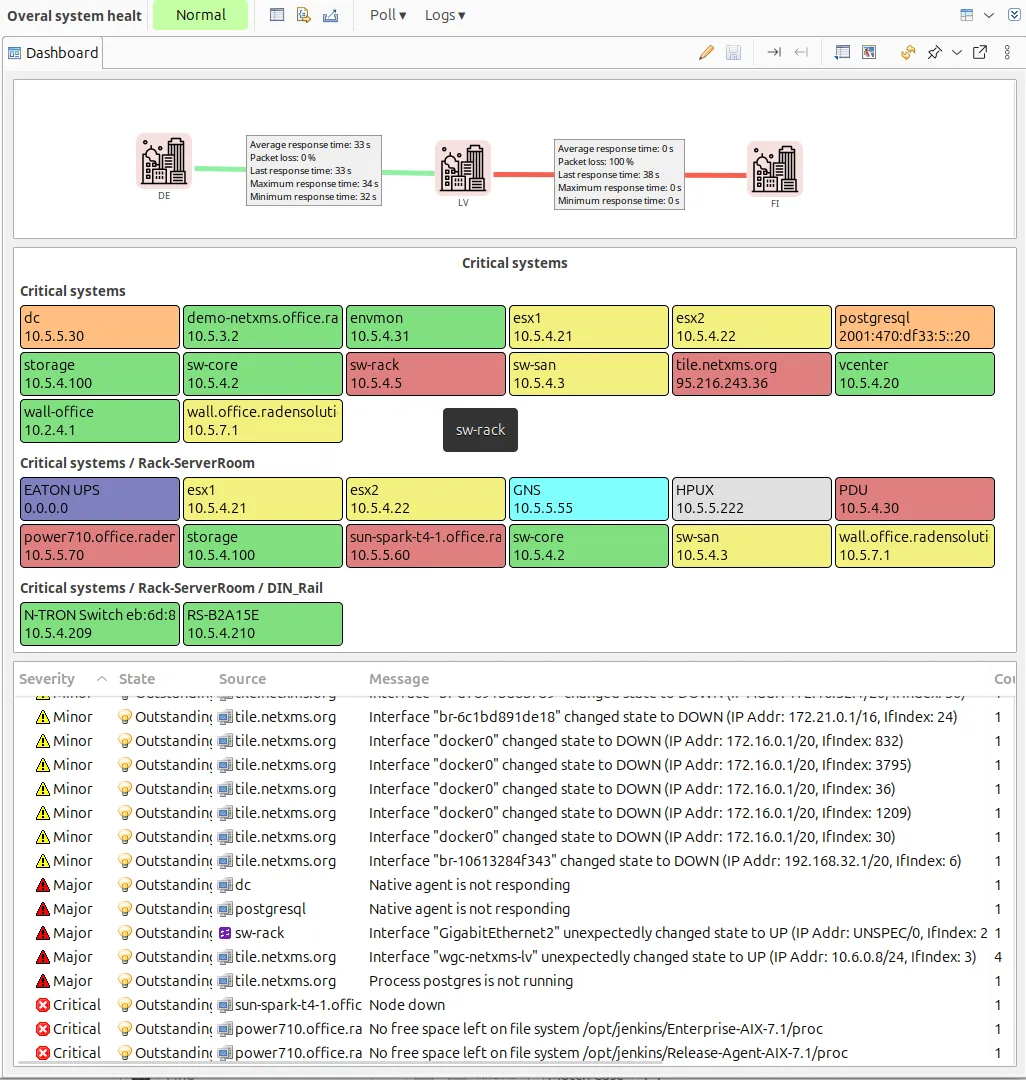Switch to the Dashboard tab

pos(53,52)
